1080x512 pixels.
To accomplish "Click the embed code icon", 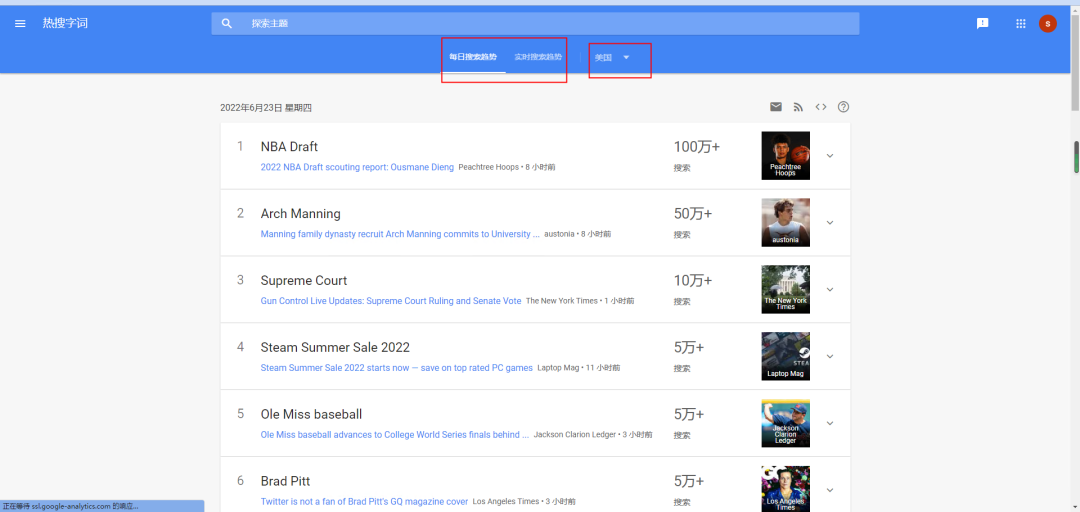I will [821, 107].
